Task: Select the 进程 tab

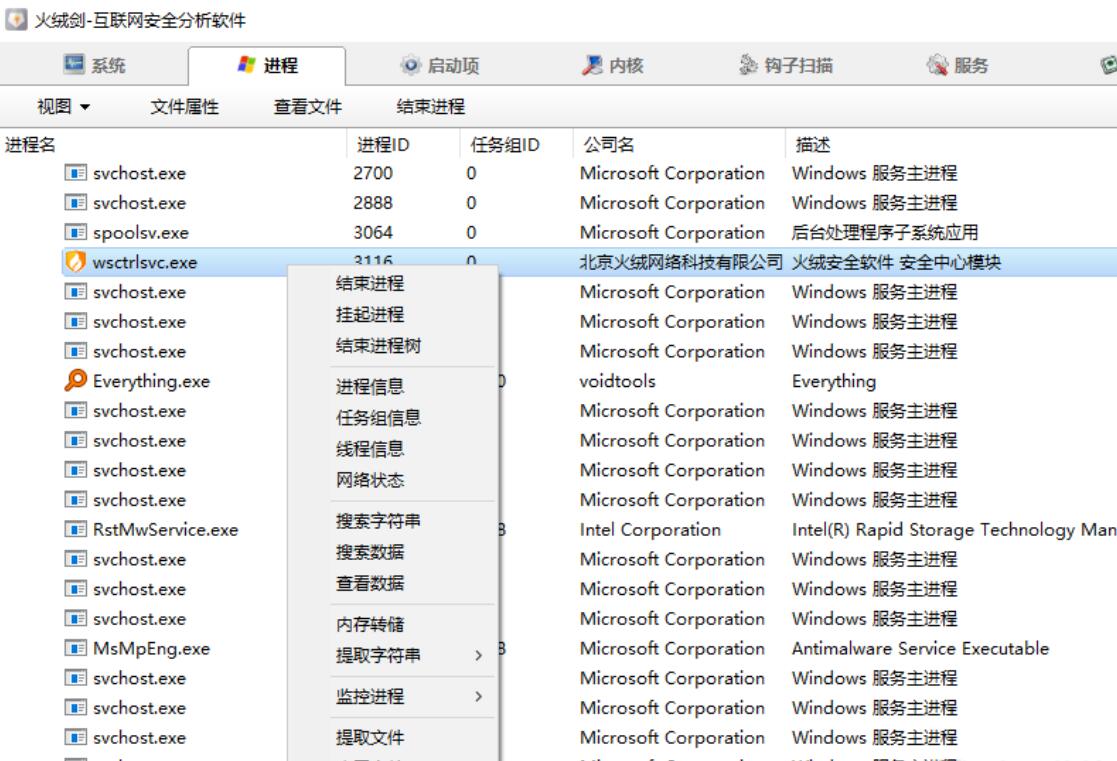Action: [267, 66]
